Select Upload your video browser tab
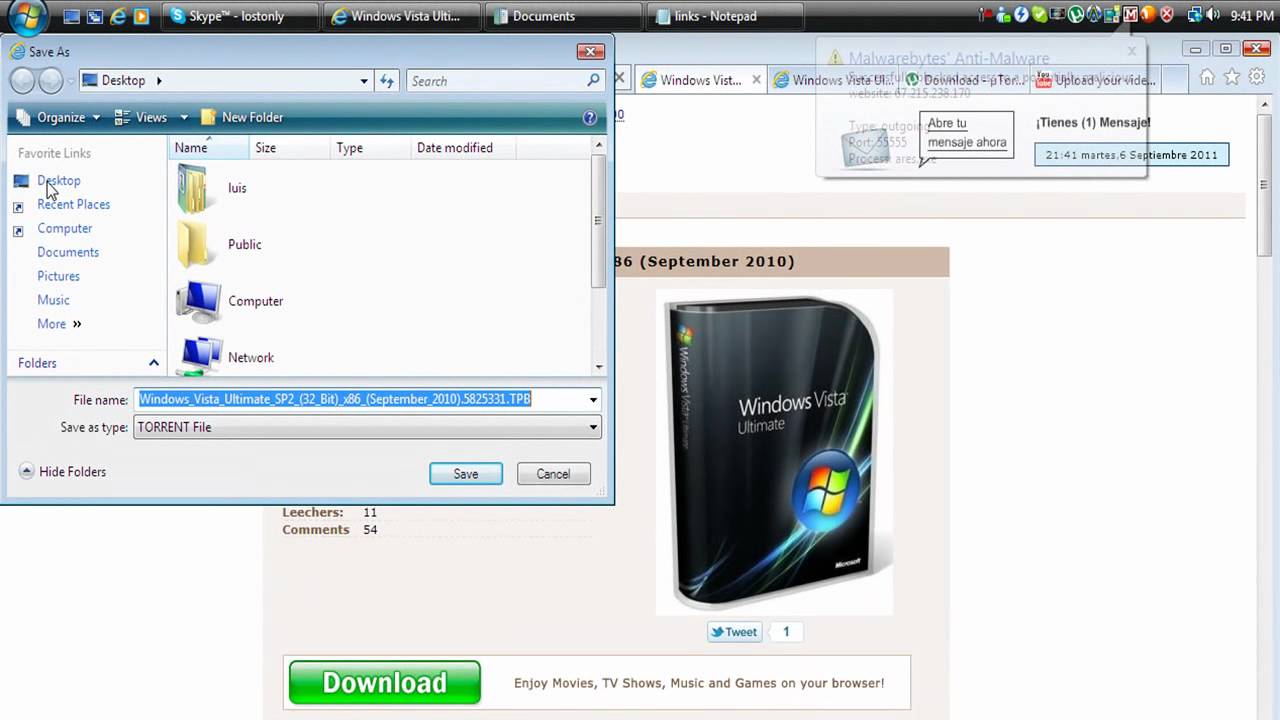This screenshot has width=1280, height=720. [1097, 80]
